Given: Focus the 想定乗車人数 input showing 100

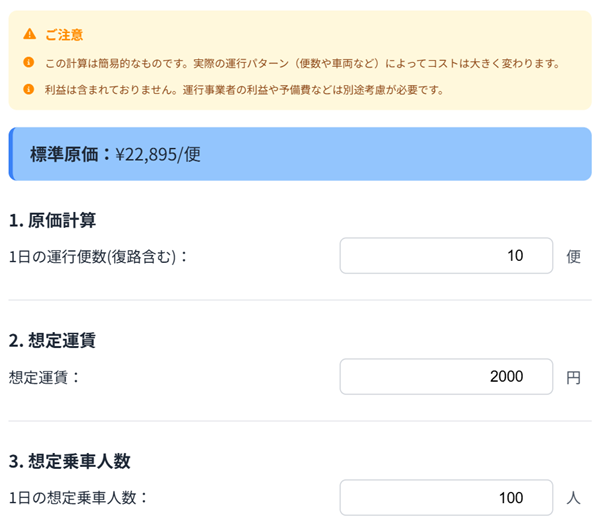Looking at the screenshot, I should coord(446,497).
